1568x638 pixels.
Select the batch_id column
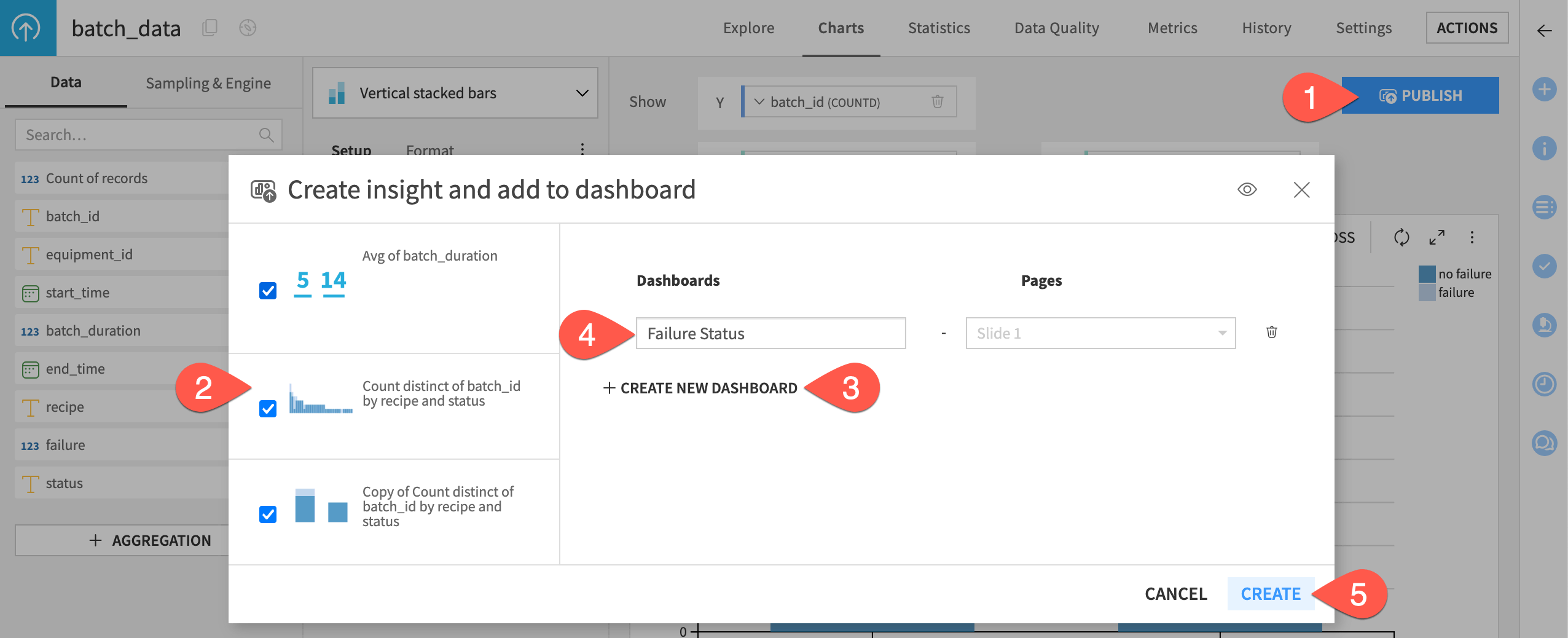(x=122, y=216)
